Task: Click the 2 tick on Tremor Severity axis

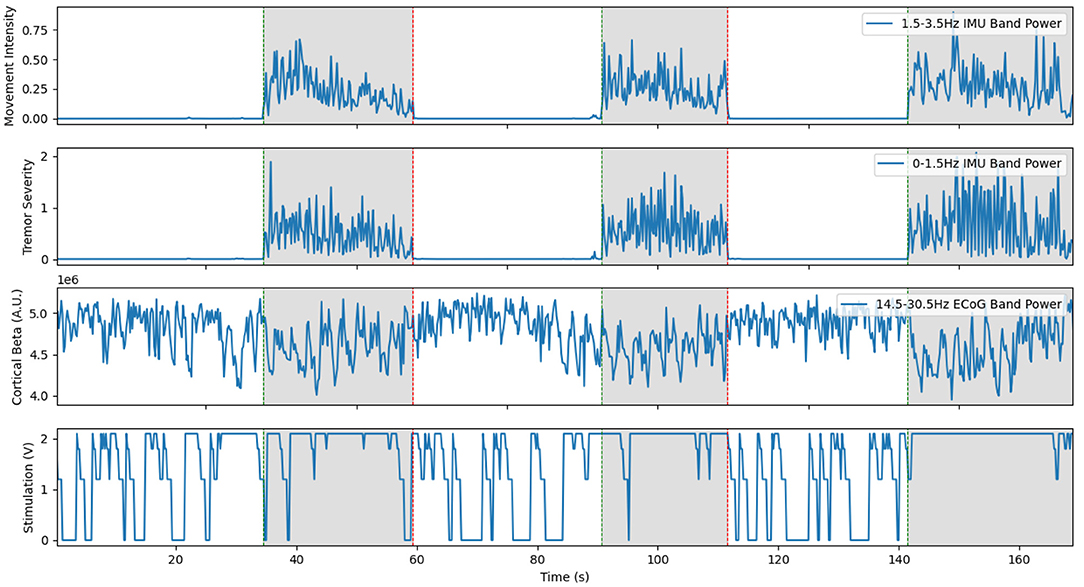Action: [x=45, y=156]
